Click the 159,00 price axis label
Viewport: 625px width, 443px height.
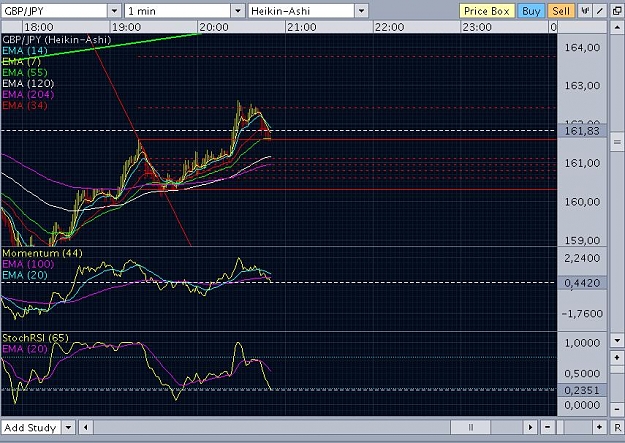(x=582, y=240)
